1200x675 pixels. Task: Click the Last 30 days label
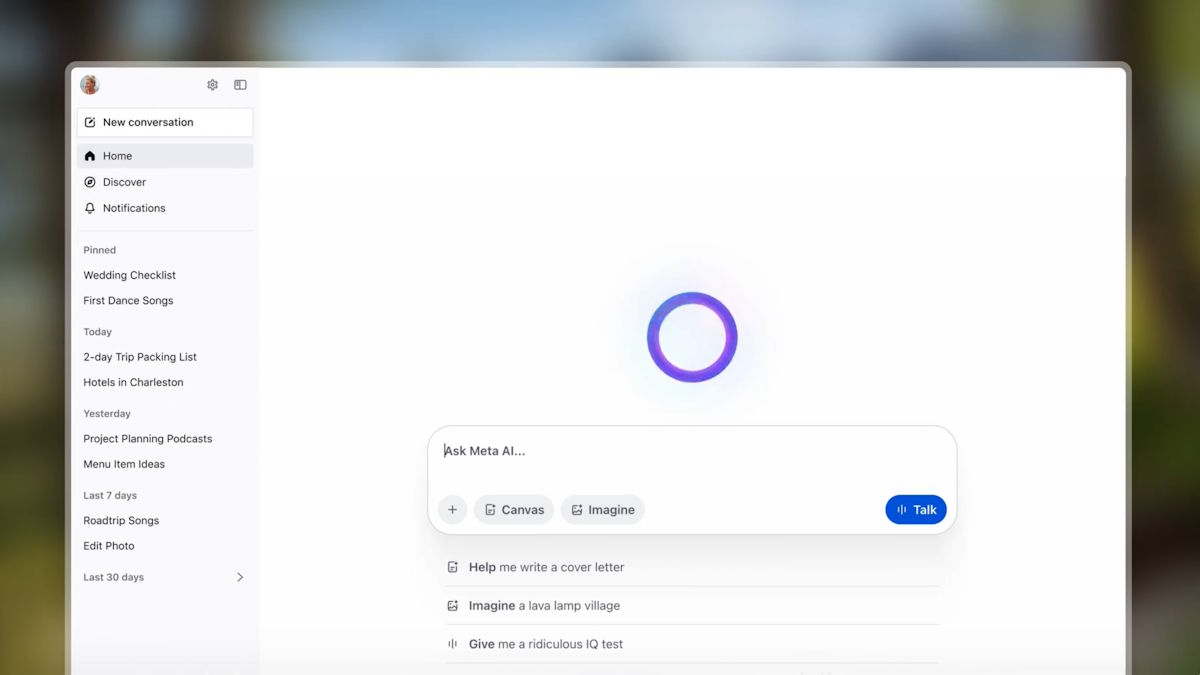pos(113,577)
